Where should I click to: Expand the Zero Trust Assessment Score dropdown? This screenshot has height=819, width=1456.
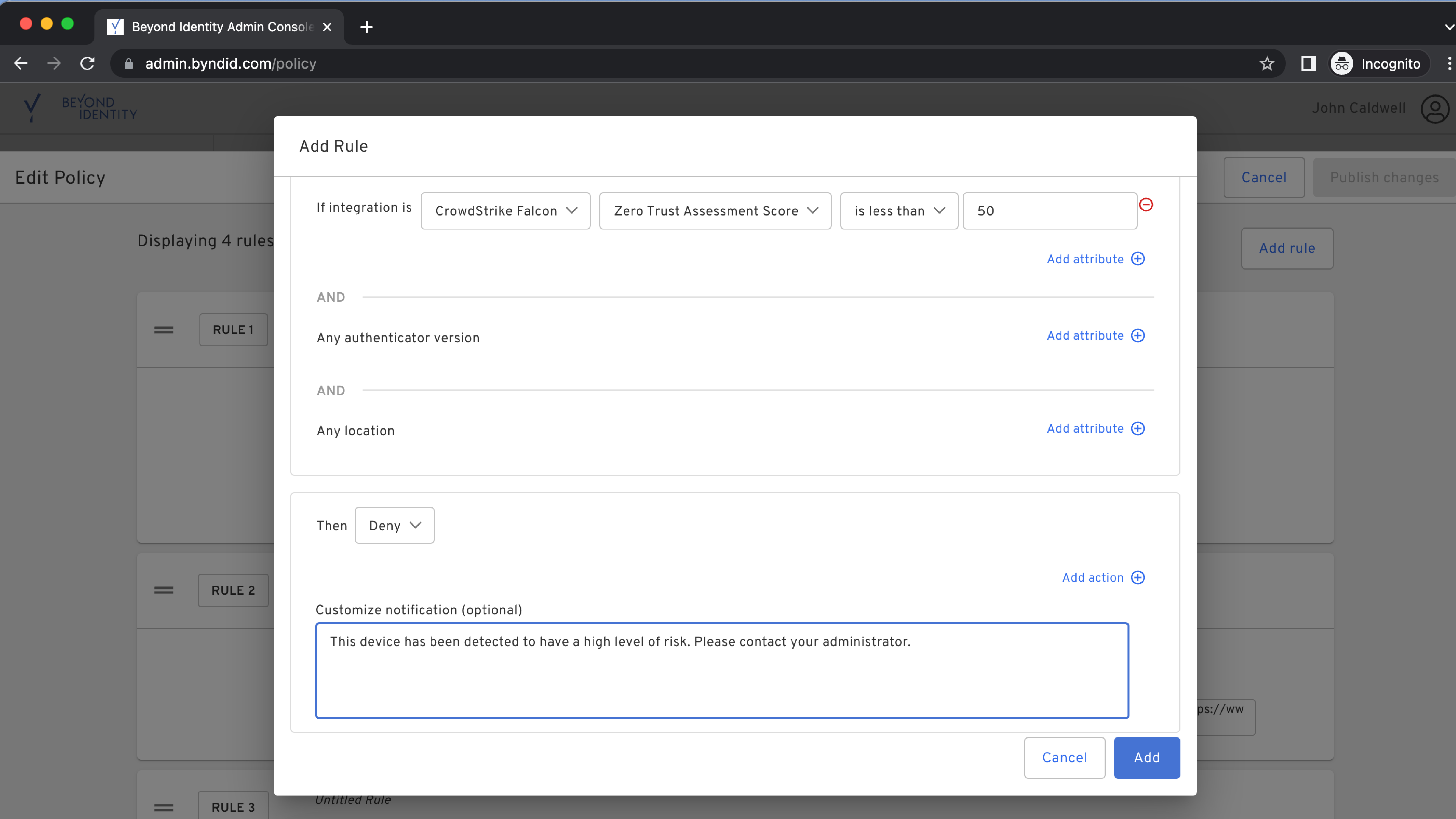(x=715, y=211)
